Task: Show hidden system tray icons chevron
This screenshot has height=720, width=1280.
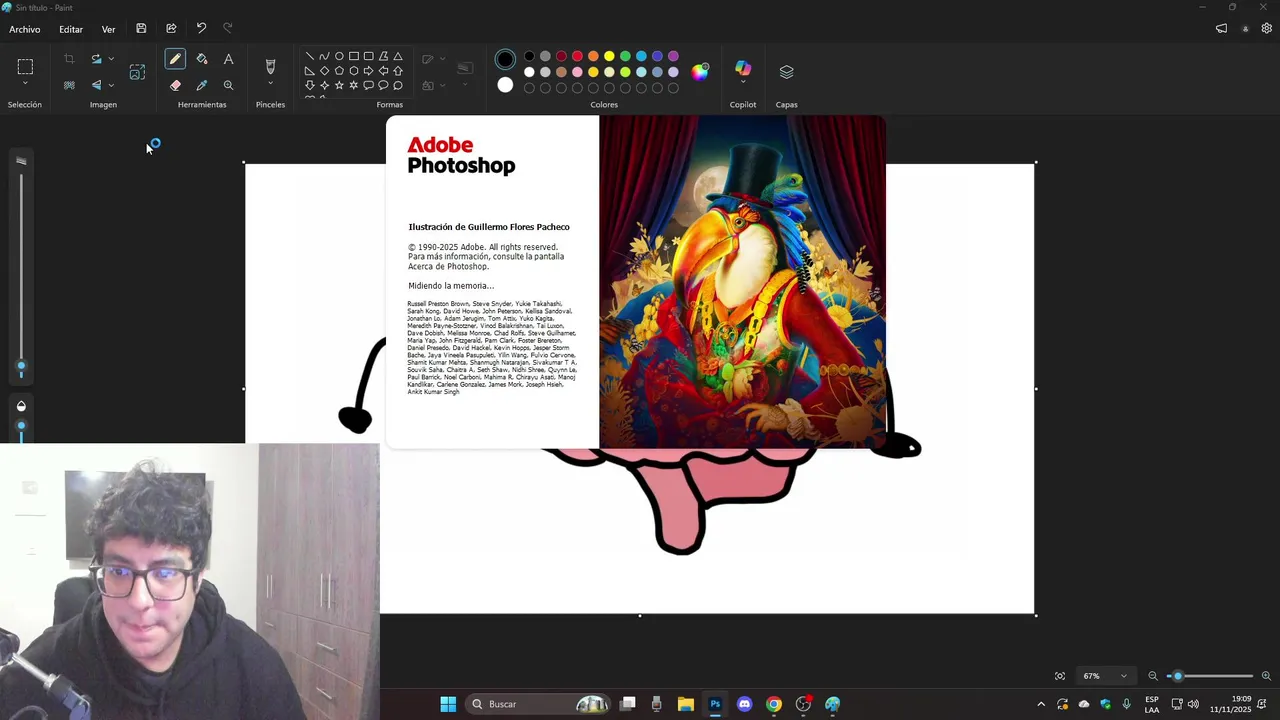Action: tap(1041, 704)
